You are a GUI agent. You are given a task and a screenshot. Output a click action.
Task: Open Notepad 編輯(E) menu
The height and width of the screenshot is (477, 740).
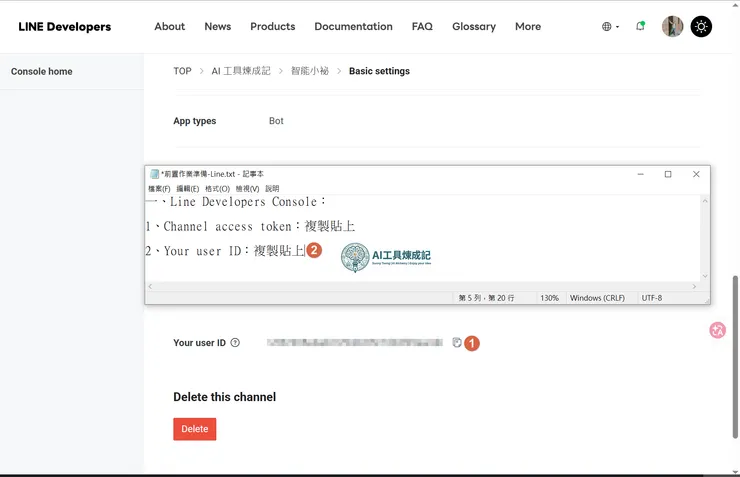click(x=187, y=189)
